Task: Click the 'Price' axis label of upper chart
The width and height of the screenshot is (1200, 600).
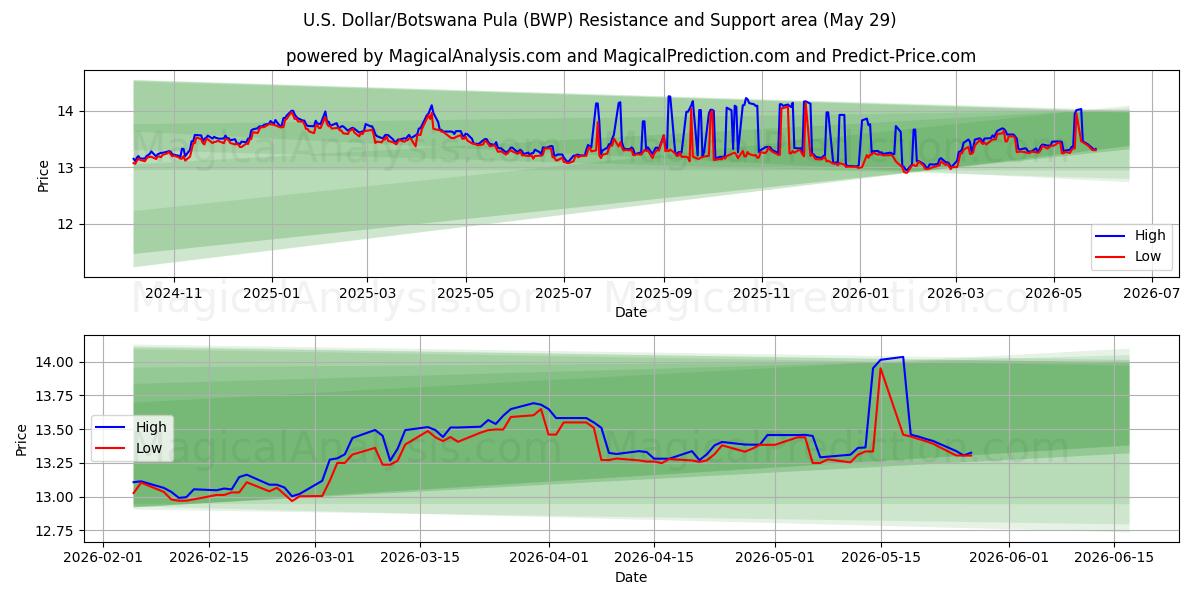Action: (x=43, y=175)
